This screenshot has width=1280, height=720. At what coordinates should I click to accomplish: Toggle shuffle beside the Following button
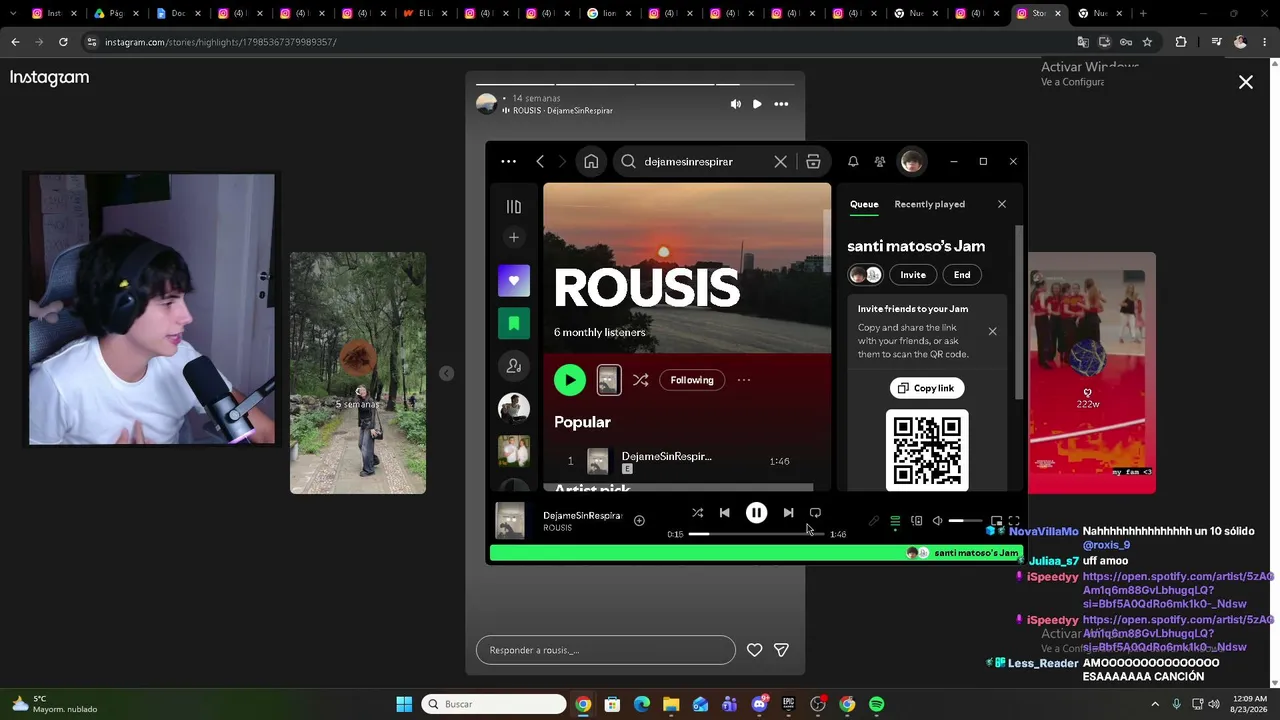coord(641,380)
